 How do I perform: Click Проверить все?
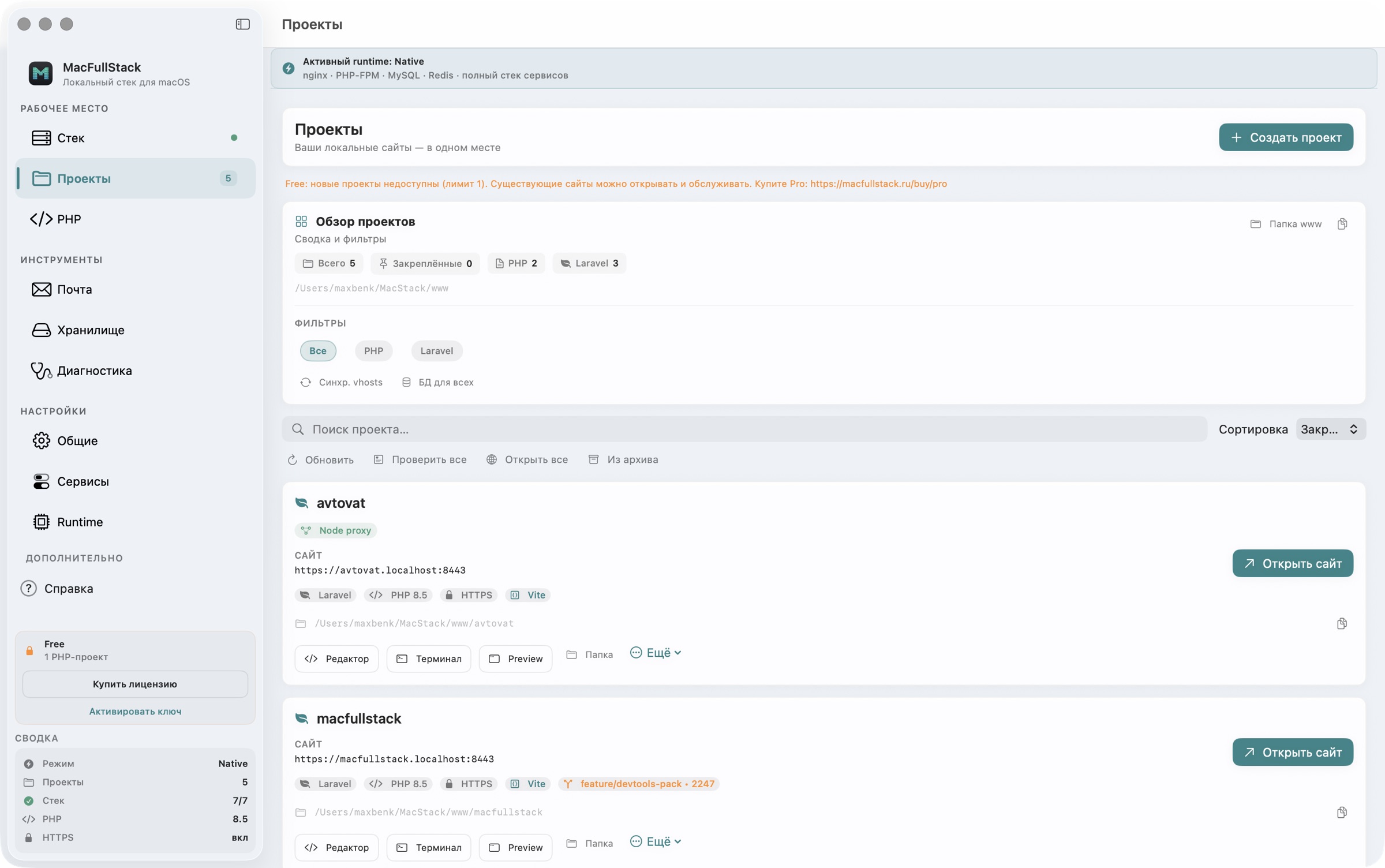(420, 460)
